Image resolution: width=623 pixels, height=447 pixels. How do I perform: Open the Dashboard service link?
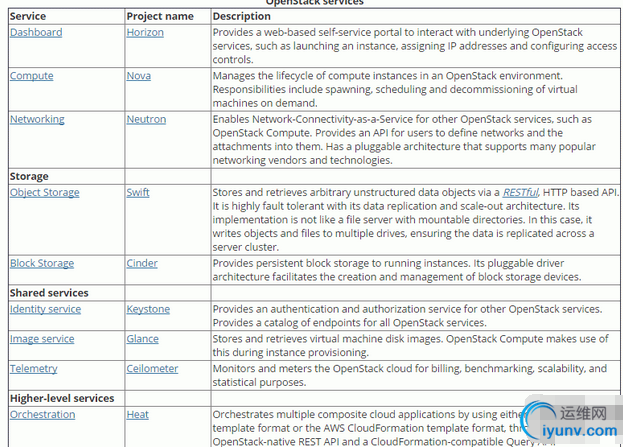click(36, 33)
